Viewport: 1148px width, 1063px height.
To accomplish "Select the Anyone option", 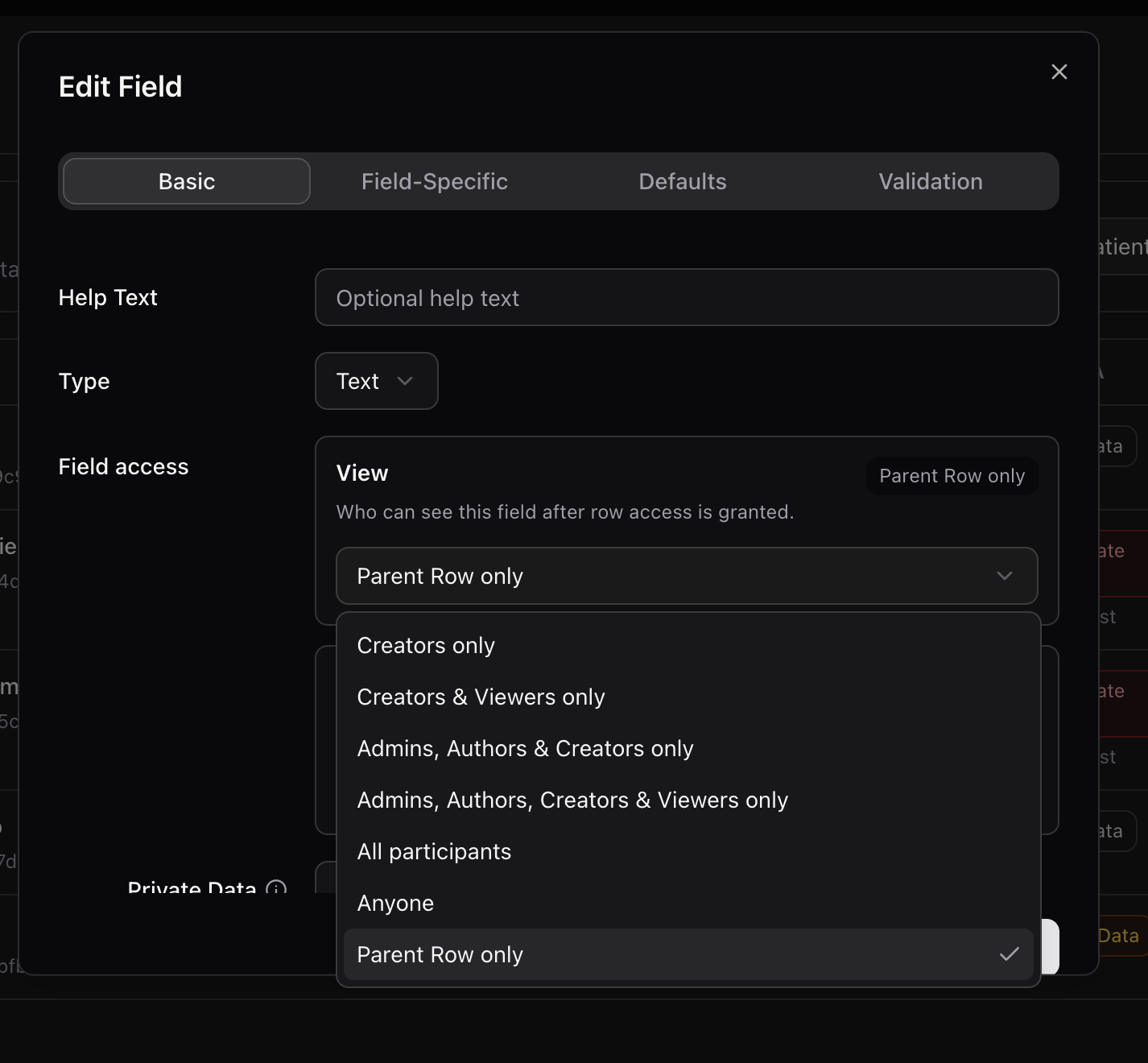I will coord(688,904).
